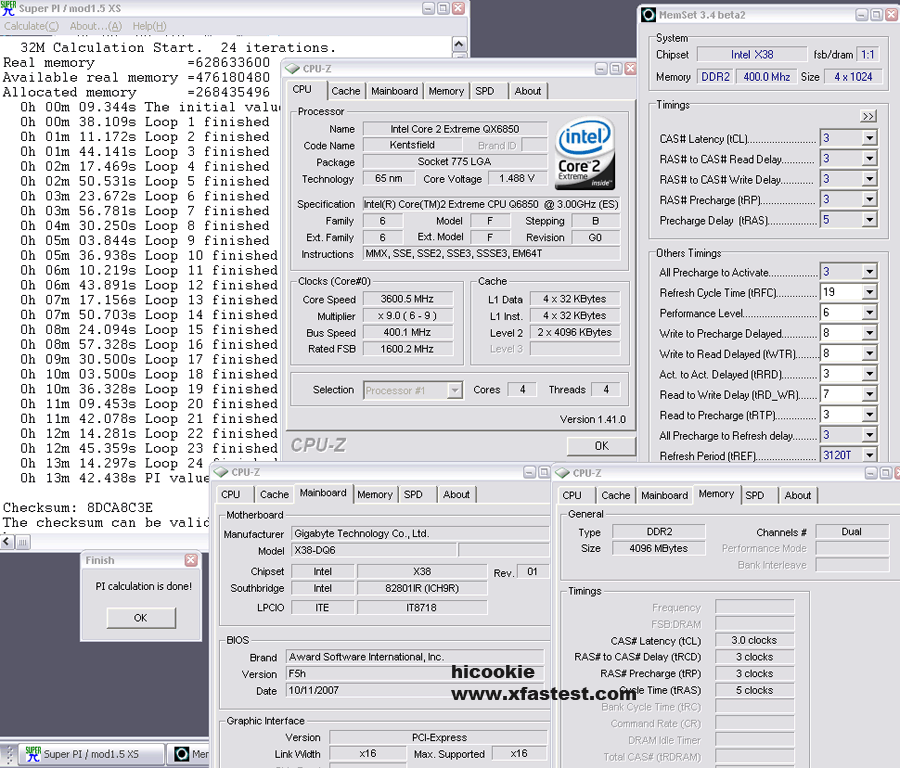Open the Act. to Act. Delayed (tRRD) dropdown

pyautogui.click(x=870, y=374)
